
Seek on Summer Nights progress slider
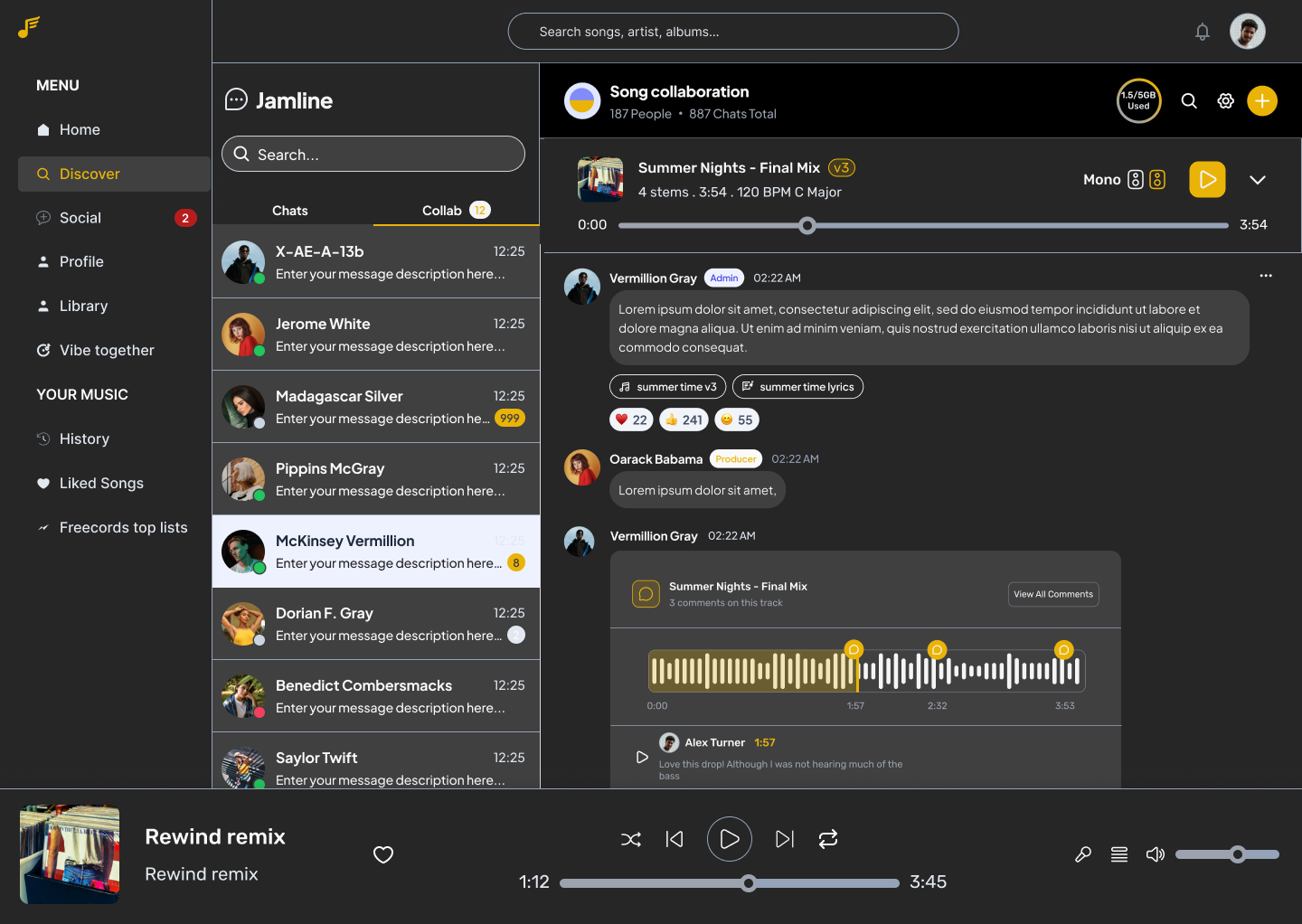pos(923,225)
